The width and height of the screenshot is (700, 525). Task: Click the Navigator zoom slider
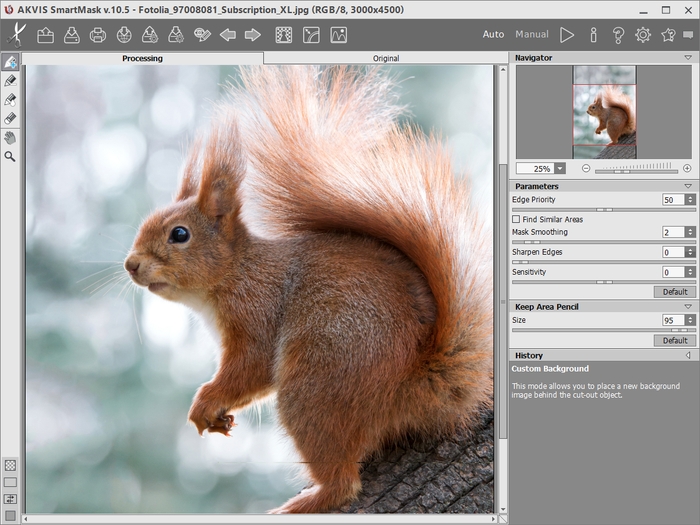click(x=636, y=171)
